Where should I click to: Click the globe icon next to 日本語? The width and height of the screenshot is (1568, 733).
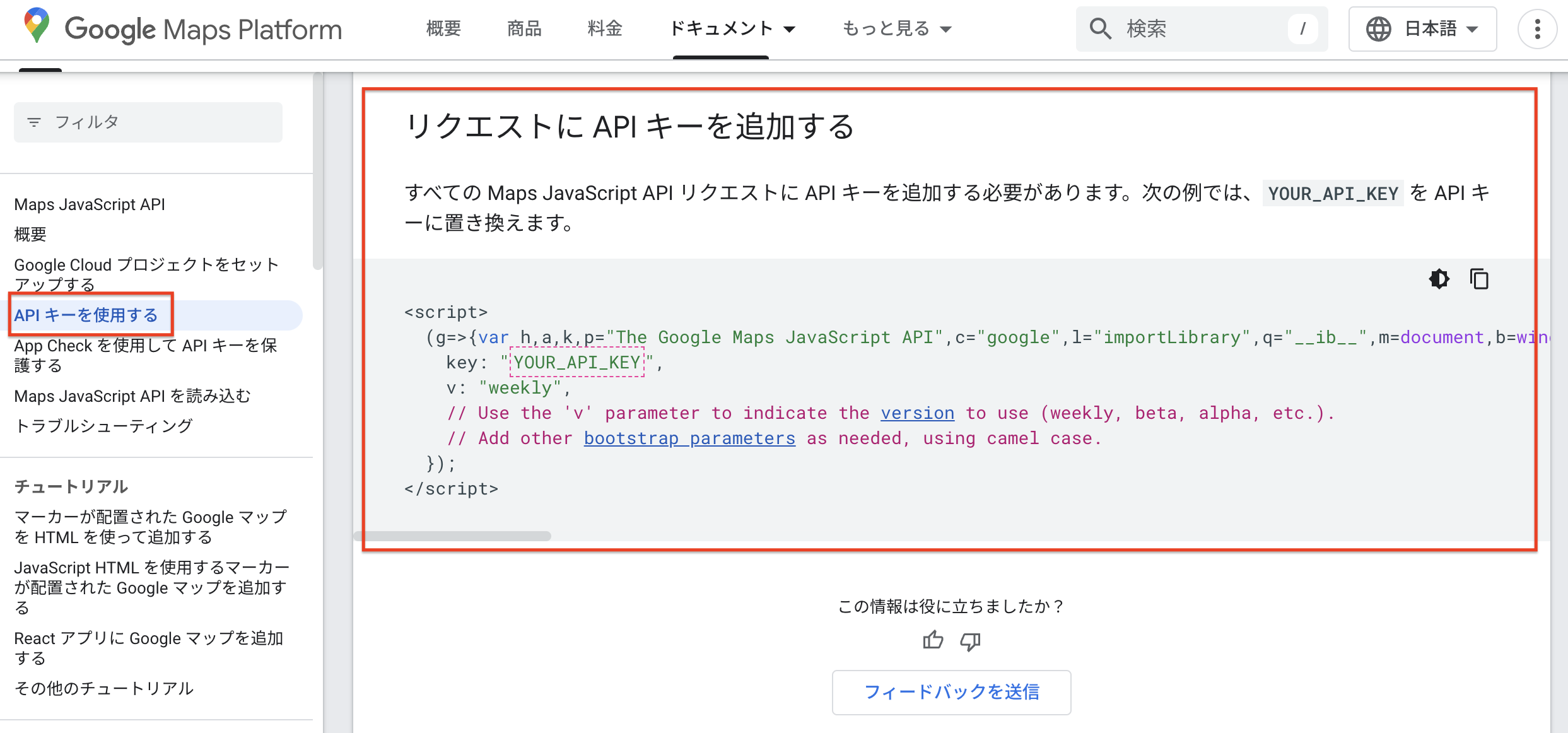[x=1379, y=28]
